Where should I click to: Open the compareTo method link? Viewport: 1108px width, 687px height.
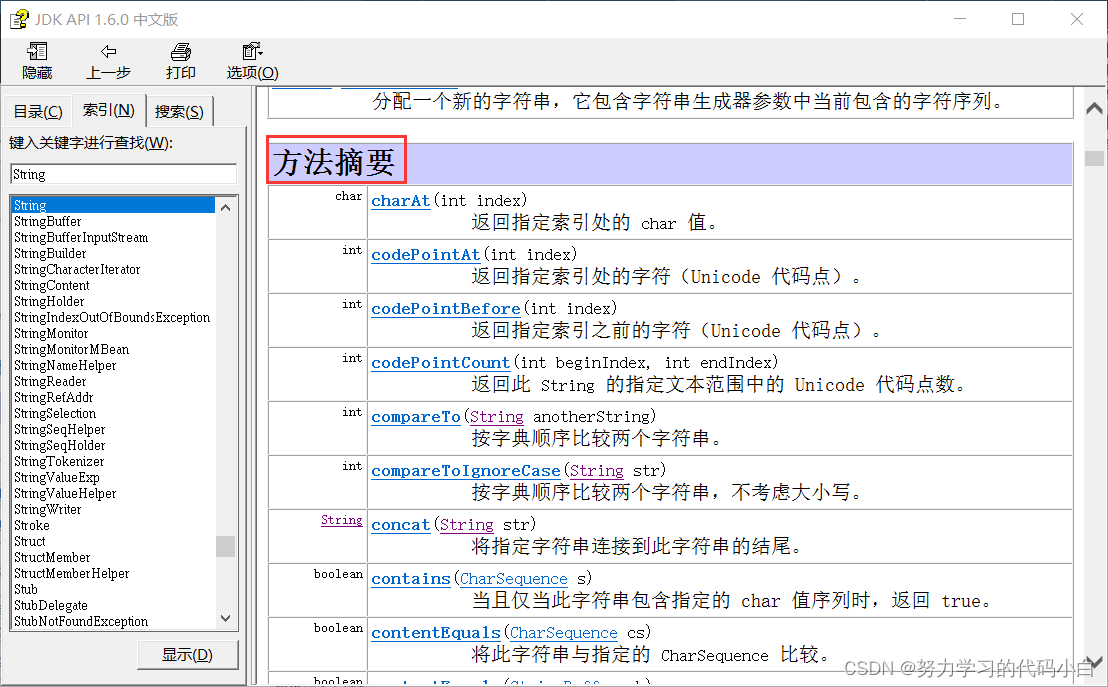416,417
